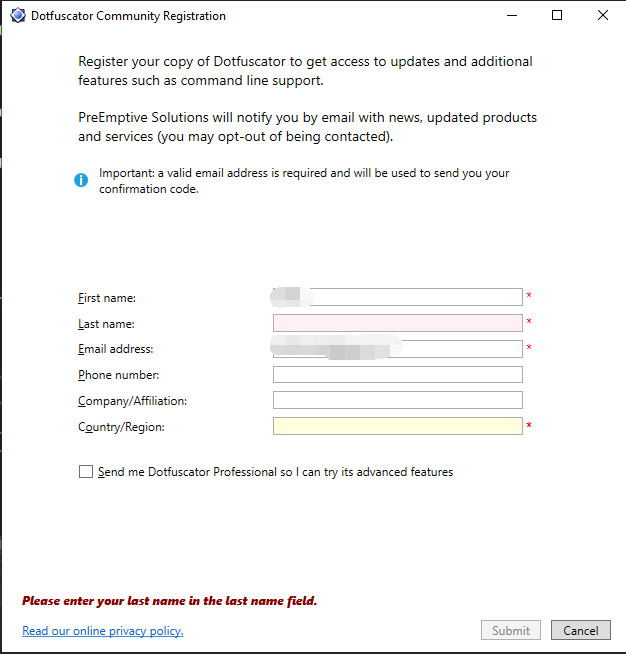Minimize the registration window

(512, 15)
